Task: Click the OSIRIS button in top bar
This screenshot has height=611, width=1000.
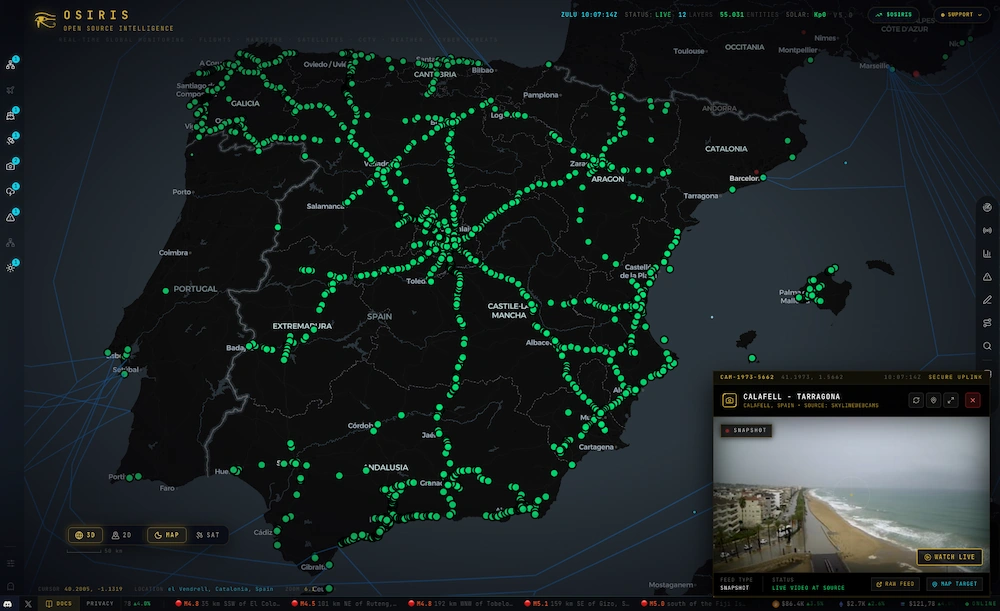Action: click(894, 14)
